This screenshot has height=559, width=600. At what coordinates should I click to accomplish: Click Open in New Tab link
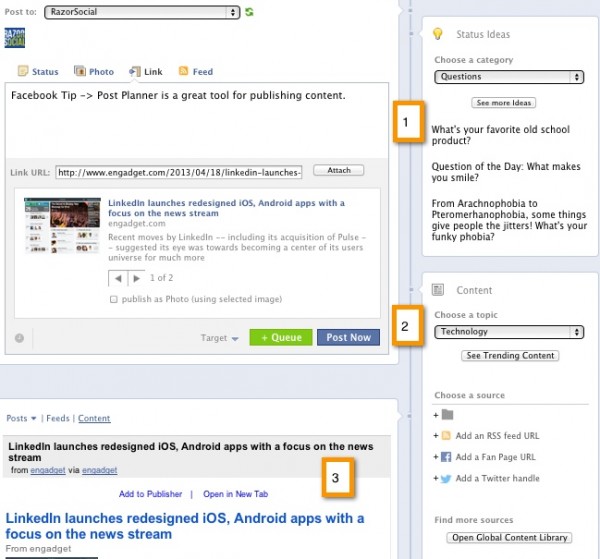pyautogui.click(x=236, y=494)
